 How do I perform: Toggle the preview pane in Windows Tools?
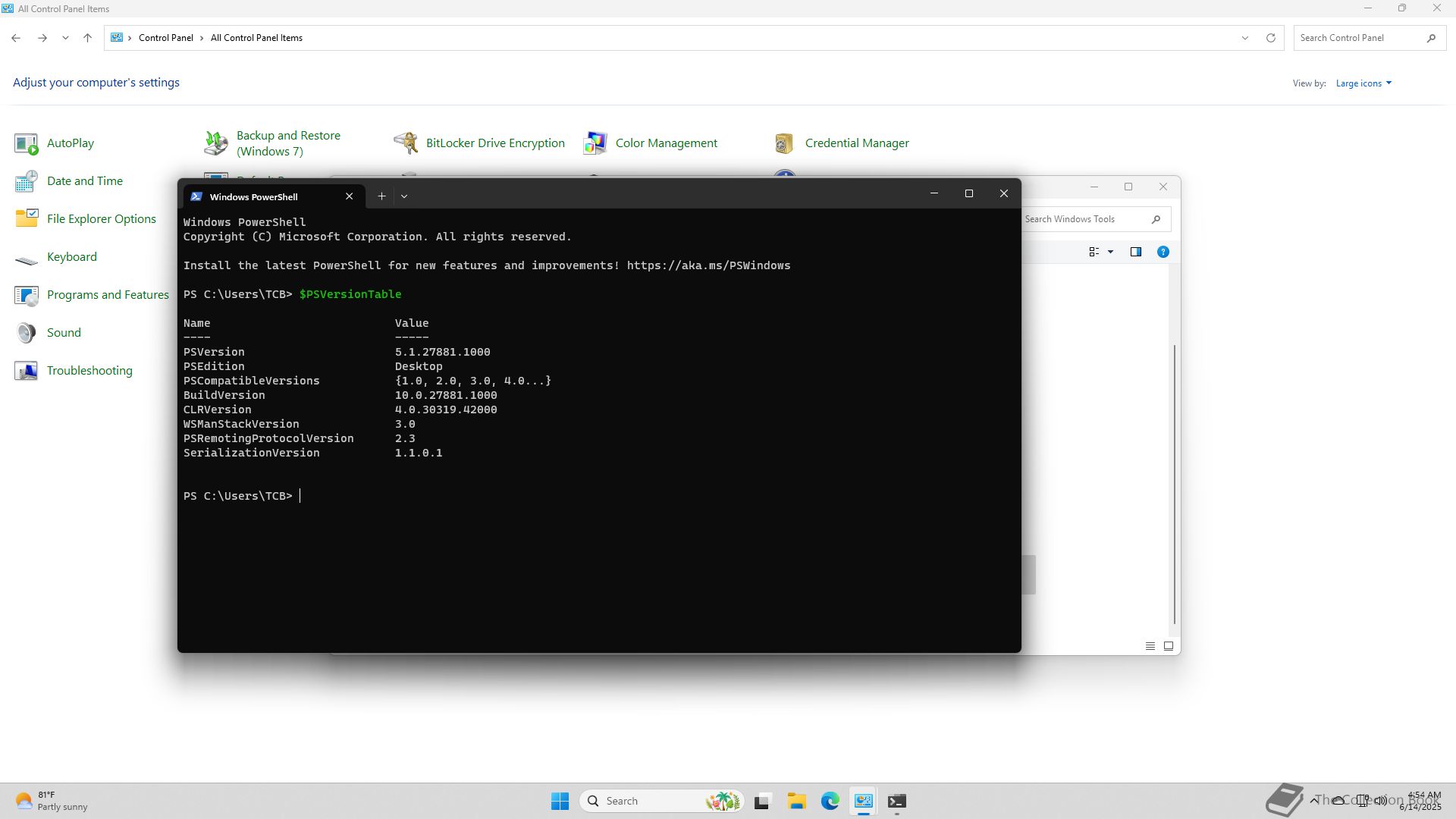pos(1136,252)
